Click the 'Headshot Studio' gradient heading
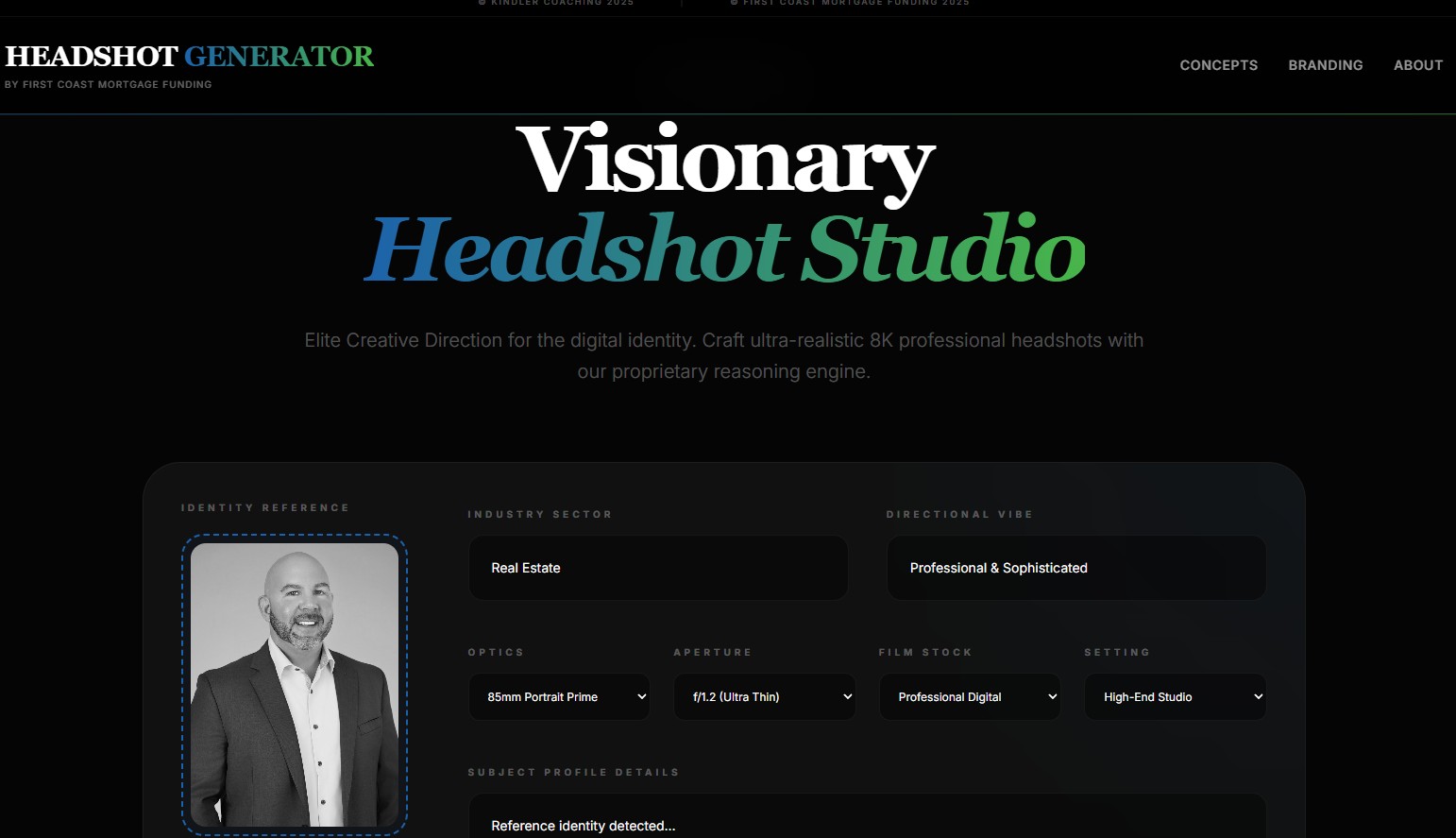The height and width of the screenshot is (838, 1456). [x=725, y=249]
